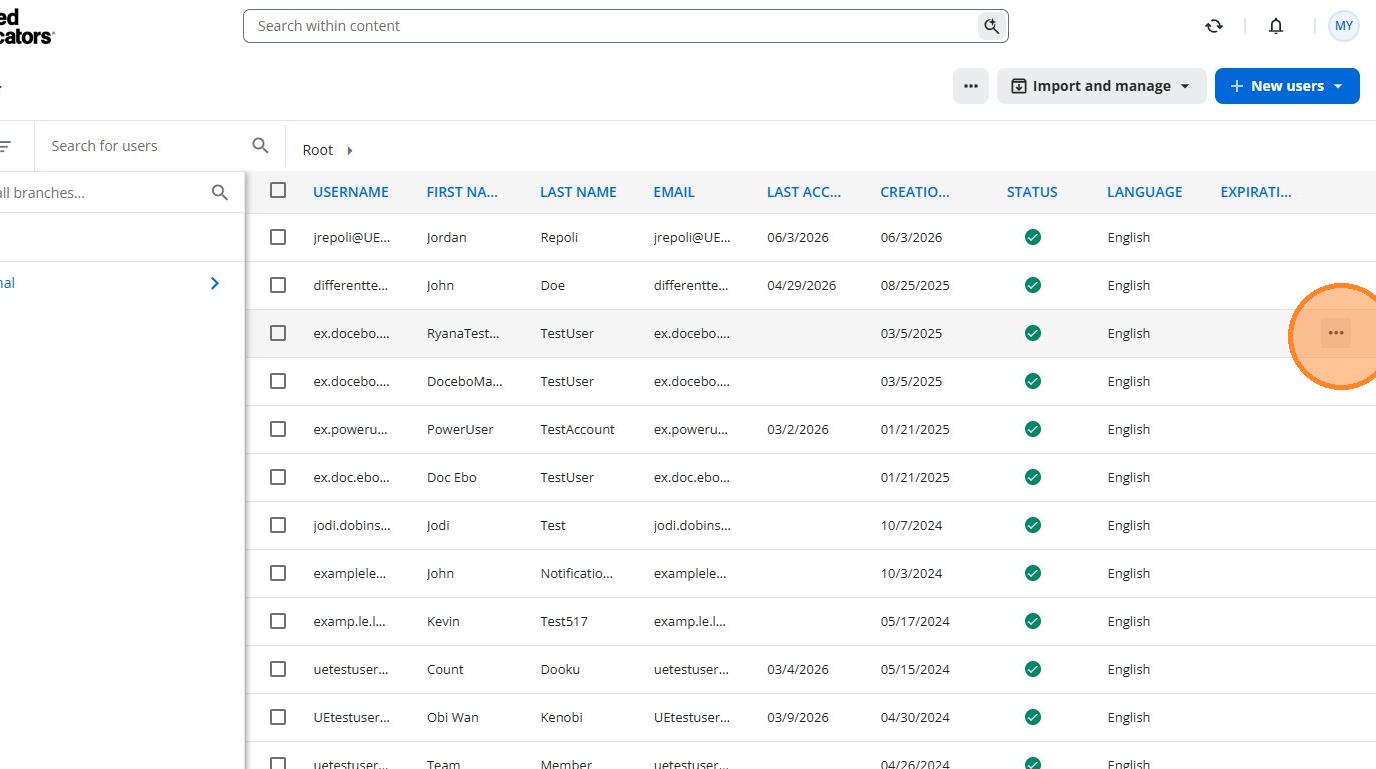The height and width of the screenshot is (769, 1376).
Task: Click the Root breadcrumb link
Action: [318, 150]
